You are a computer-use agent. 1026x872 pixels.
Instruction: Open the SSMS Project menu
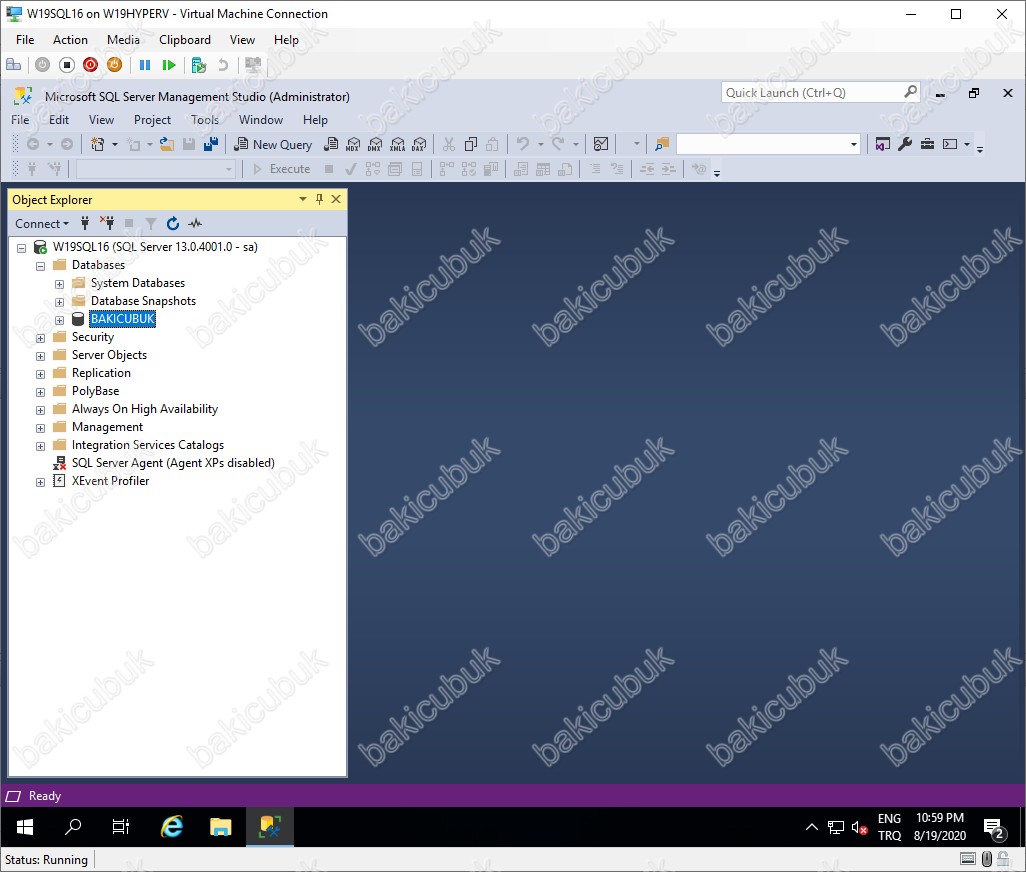(x=152, y=120)
